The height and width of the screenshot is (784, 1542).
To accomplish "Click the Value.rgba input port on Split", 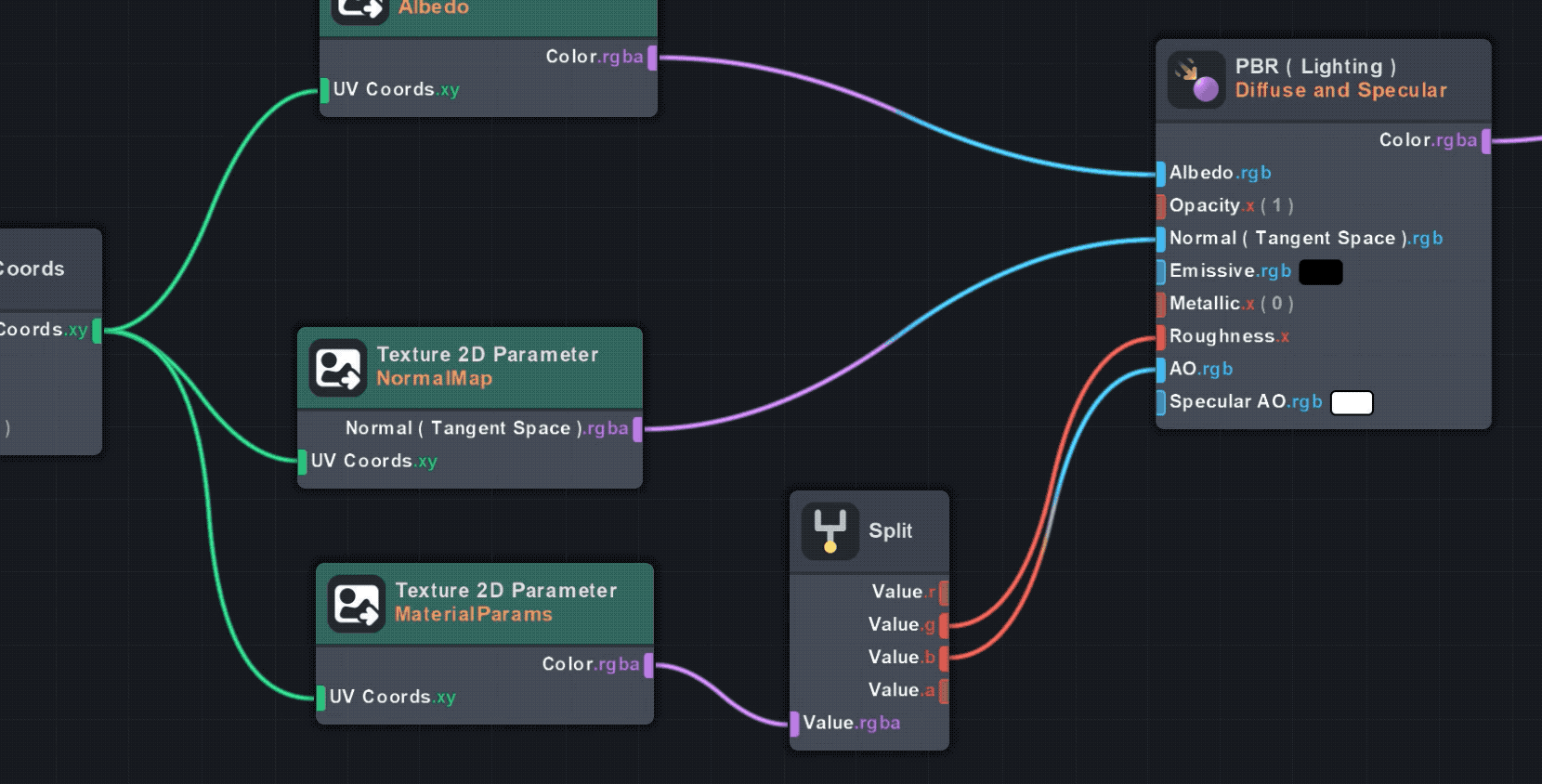I will click(x=795, y=725).
